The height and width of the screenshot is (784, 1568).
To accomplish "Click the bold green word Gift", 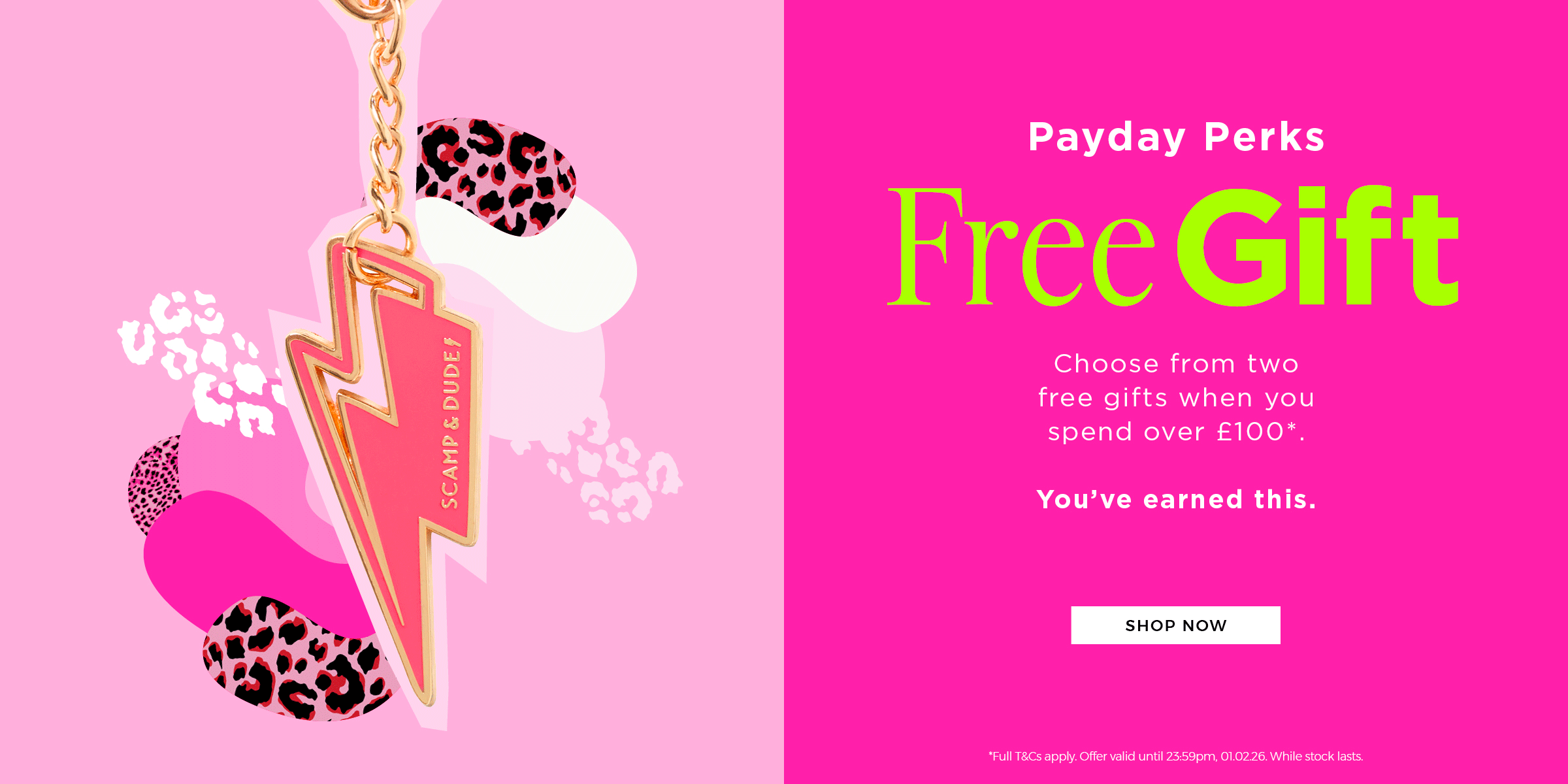I will (x=1318, y=246).
